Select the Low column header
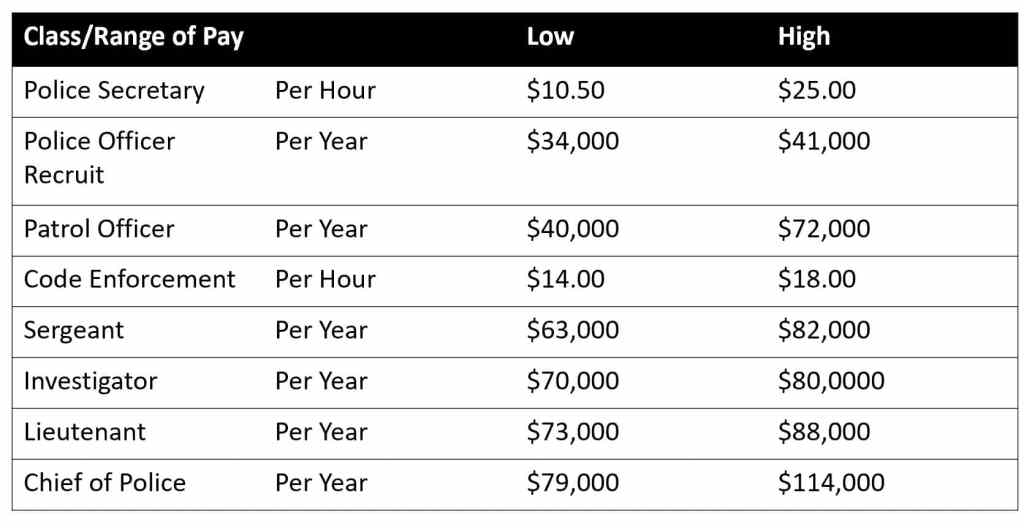This screenshot has width=1024, height=528. 550,38
